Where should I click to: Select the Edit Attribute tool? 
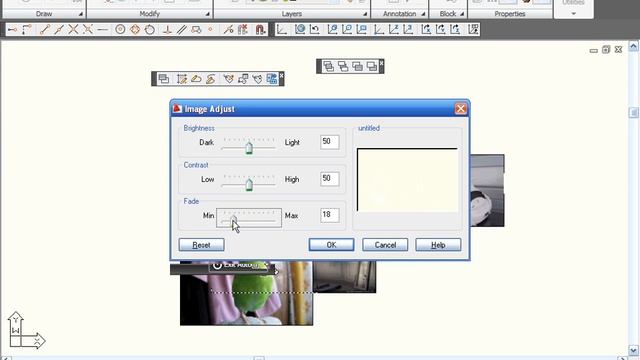pyautogui.click(x=229, y=79)
